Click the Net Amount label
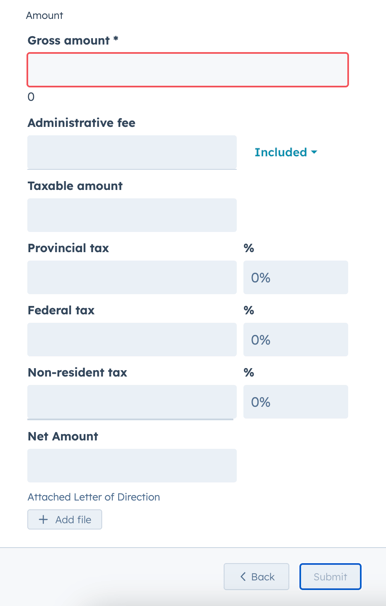This screenshot has height=606, width=386. (x=63, y=436)
